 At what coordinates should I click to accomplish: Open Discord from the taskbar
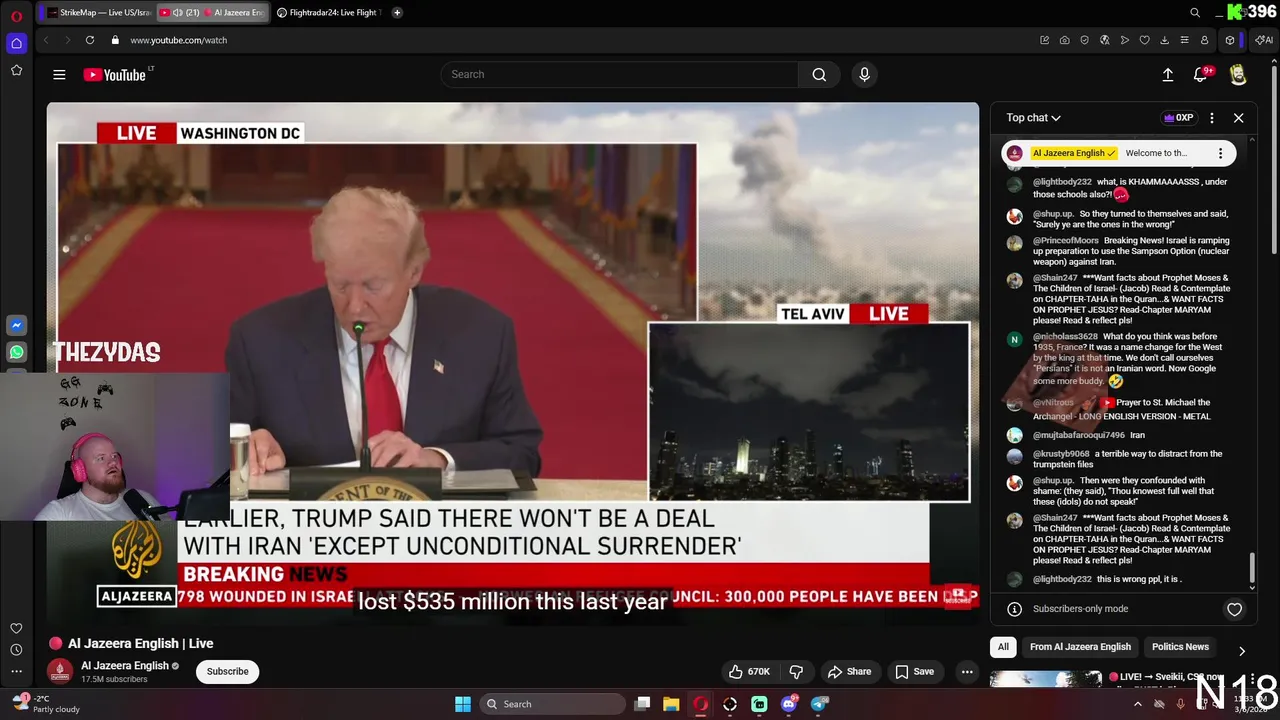tap(789, 704)
